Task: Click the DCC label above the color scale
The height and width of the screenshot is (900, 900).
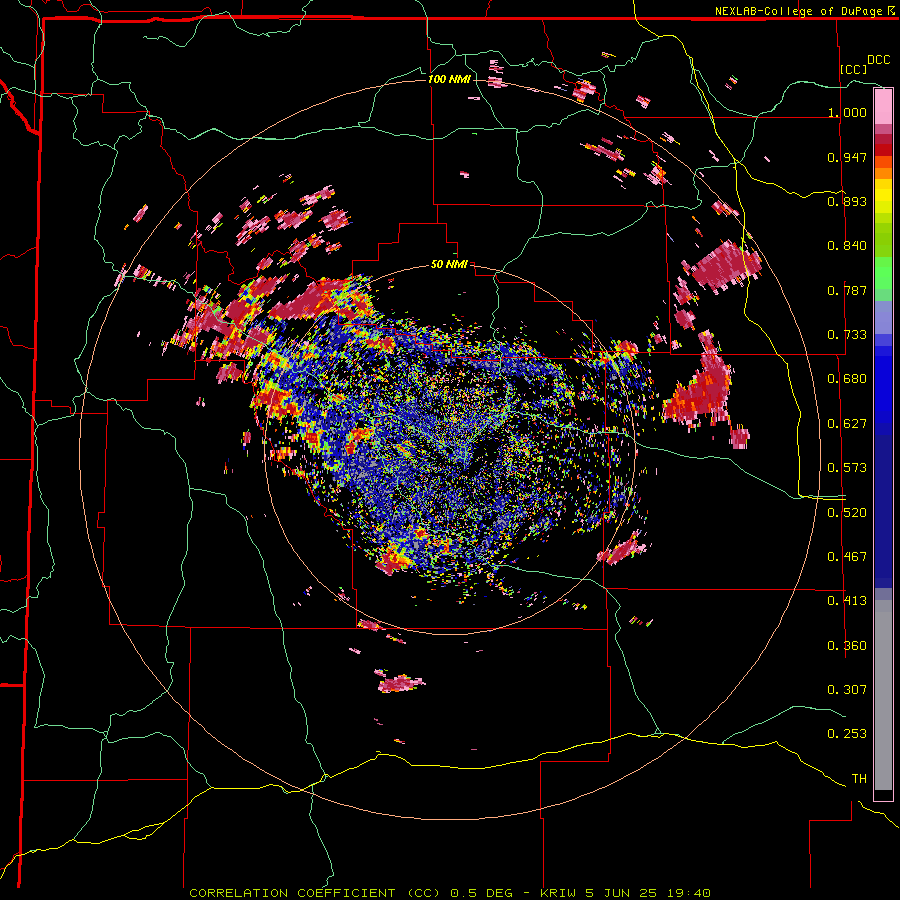Action: (878, 60)
